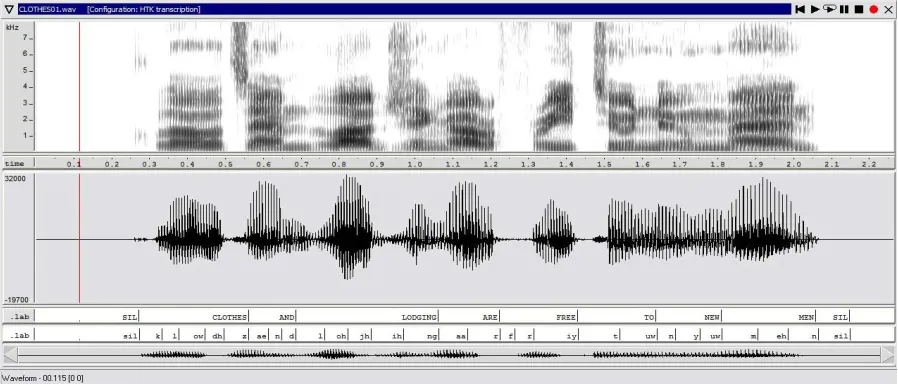
Task: Select the 'eh' phone label
Action: [x=781, y=337]
